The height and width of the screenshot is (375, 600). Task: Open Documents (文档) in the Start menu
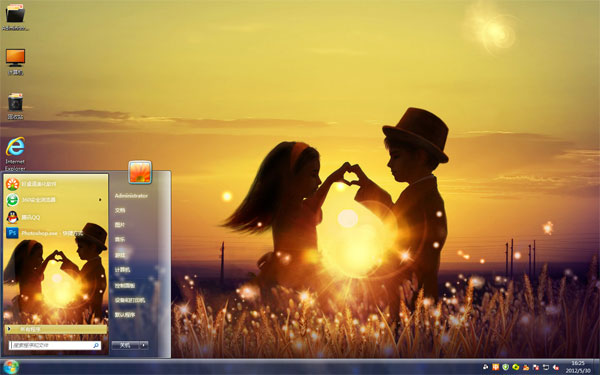[x=120, y=210]
